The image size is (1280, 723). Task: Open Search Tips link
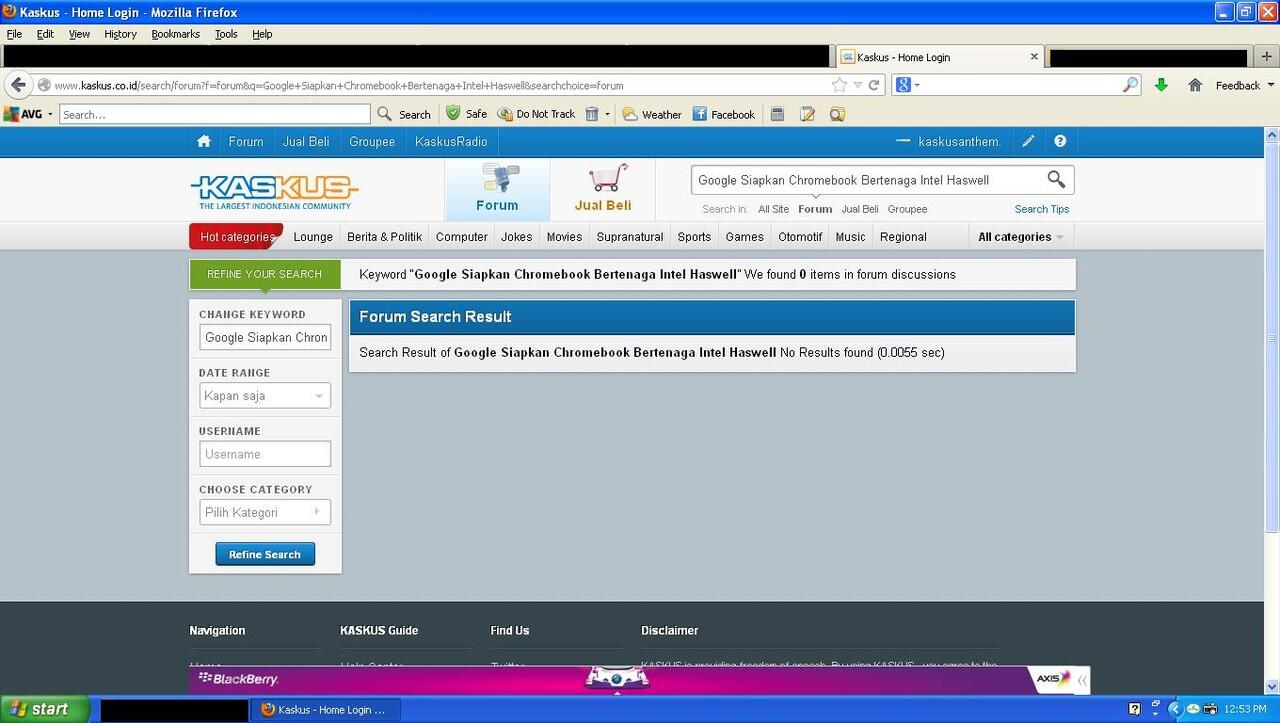coord(1042,209)
